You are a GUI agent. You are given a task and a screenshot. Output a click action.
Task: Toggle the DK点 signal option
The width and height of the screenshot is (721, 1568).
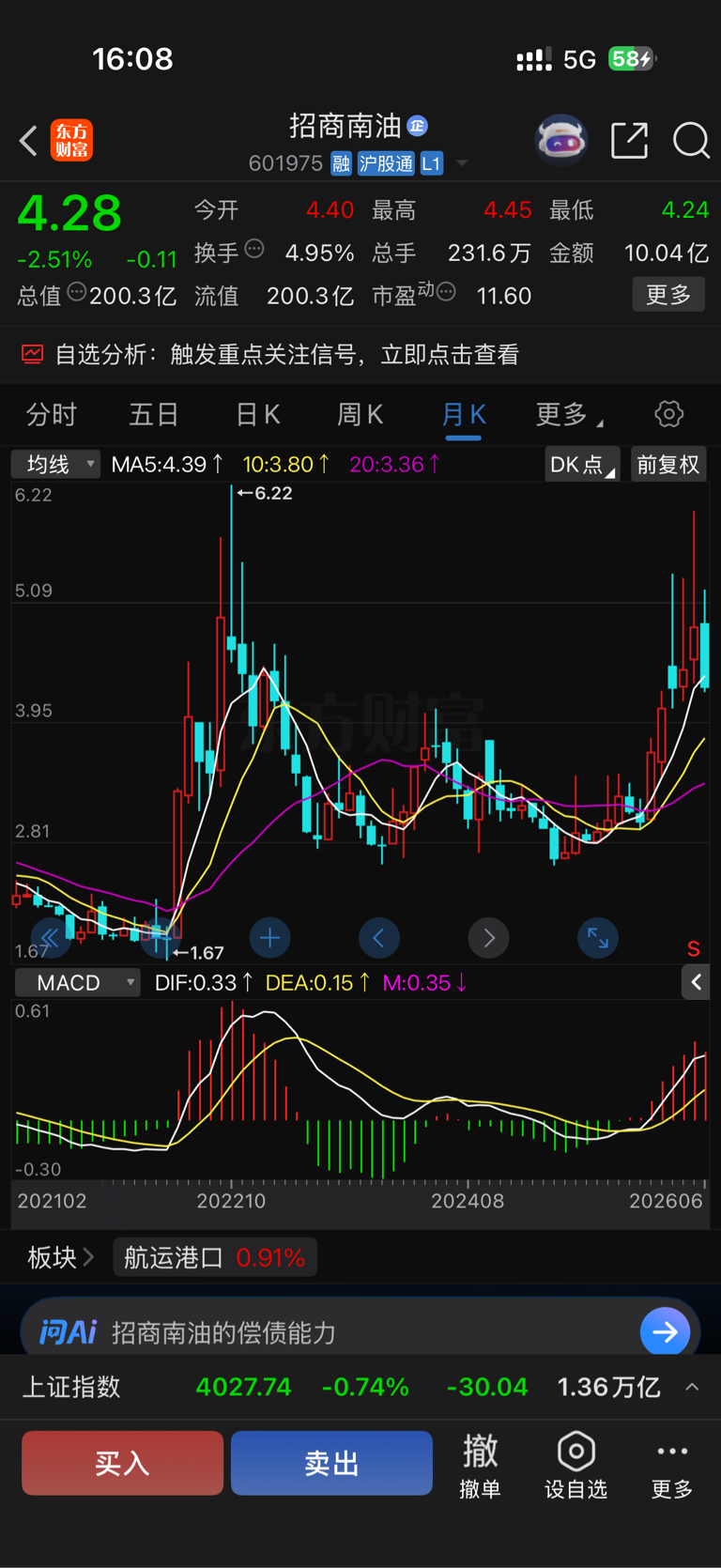point(582,465)
